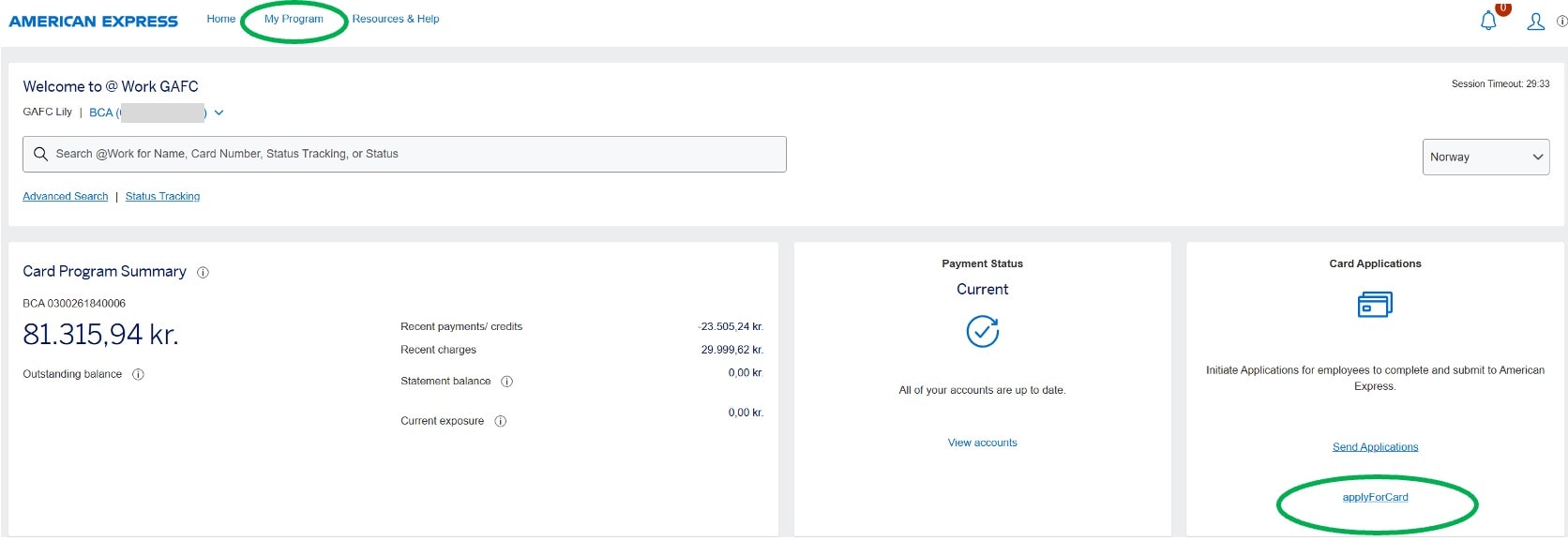Screen dimensions: 1568x541
Task: Open Resources & Help menu
Action: pos(395,19)
